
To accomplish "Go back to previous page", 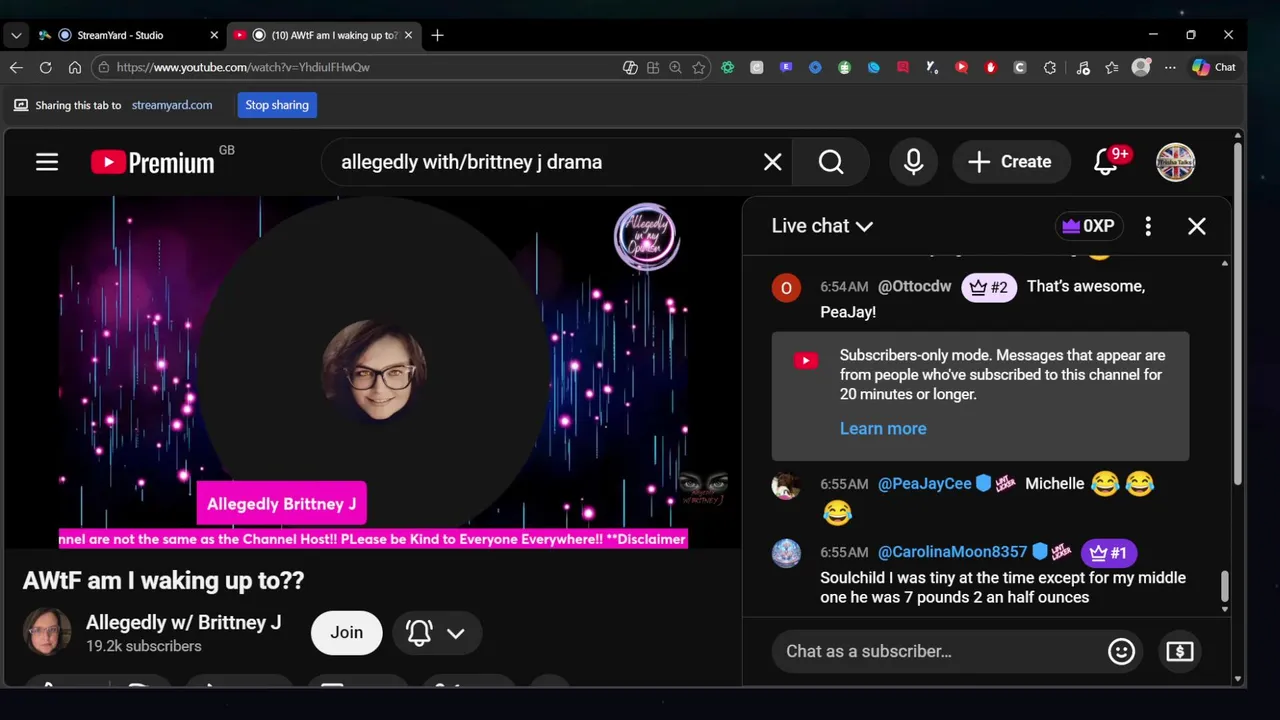I will [x=16, y=67].
